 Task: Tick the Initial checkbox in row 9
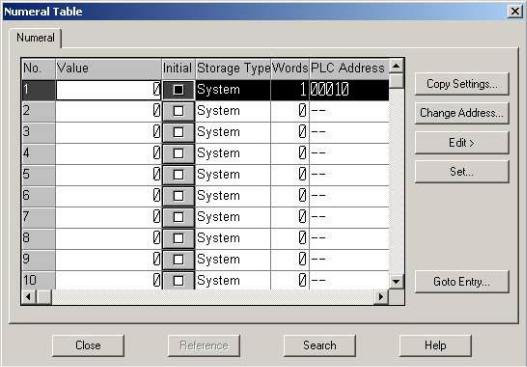click(178, 259)
